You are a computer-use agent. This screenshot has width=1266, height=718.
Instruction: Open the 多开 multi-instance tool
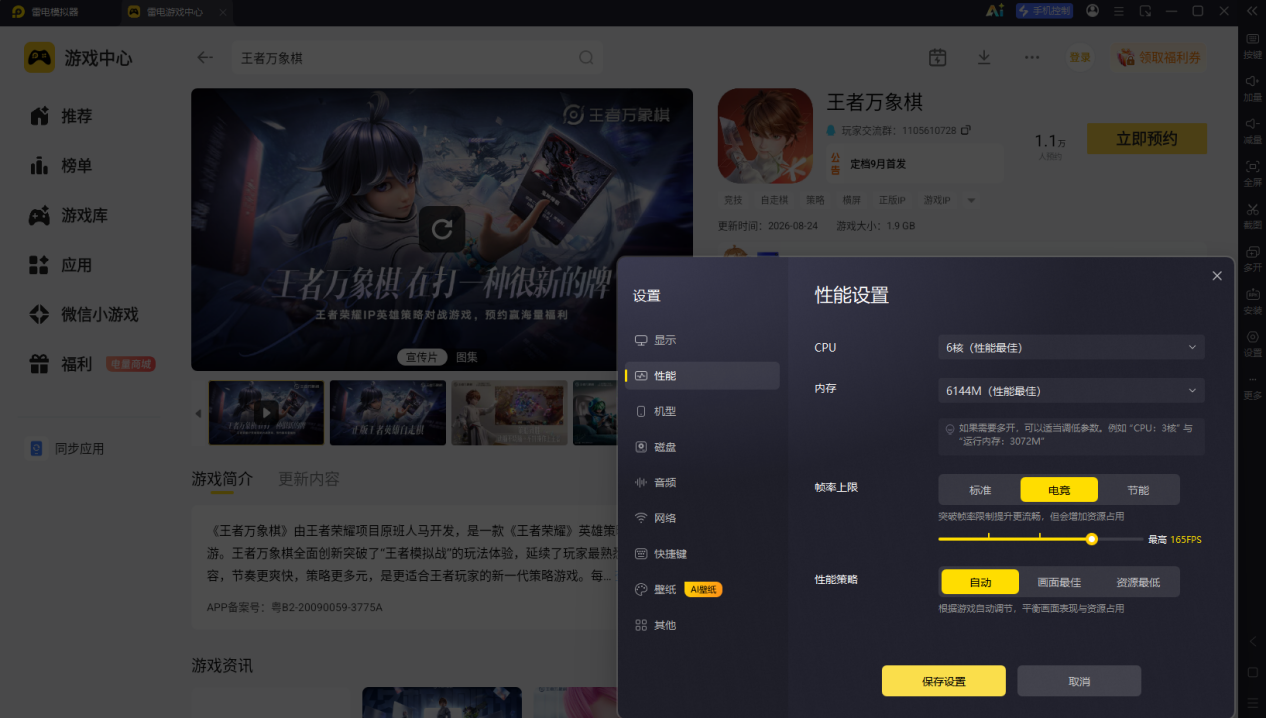click(1252, 259)
